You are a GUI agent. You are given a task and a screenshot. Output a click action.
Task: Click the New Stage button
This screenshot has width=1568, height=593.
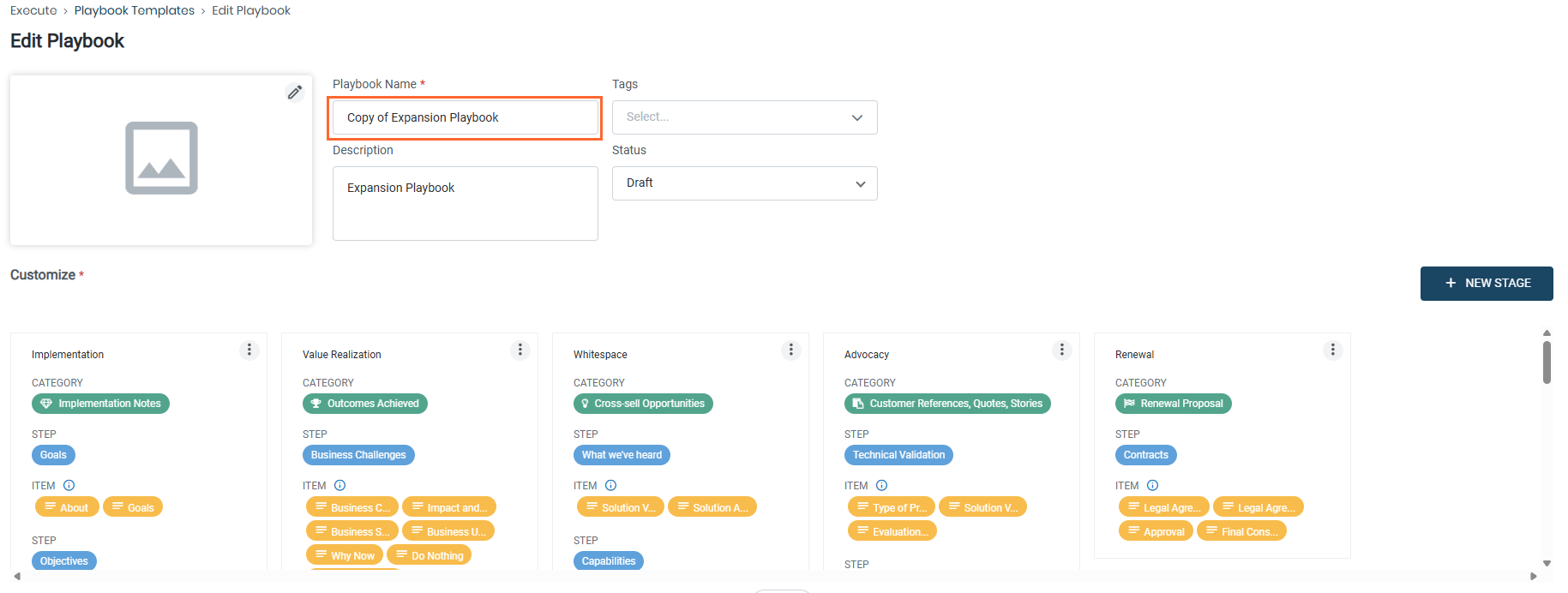click(x=1486, y=283)
